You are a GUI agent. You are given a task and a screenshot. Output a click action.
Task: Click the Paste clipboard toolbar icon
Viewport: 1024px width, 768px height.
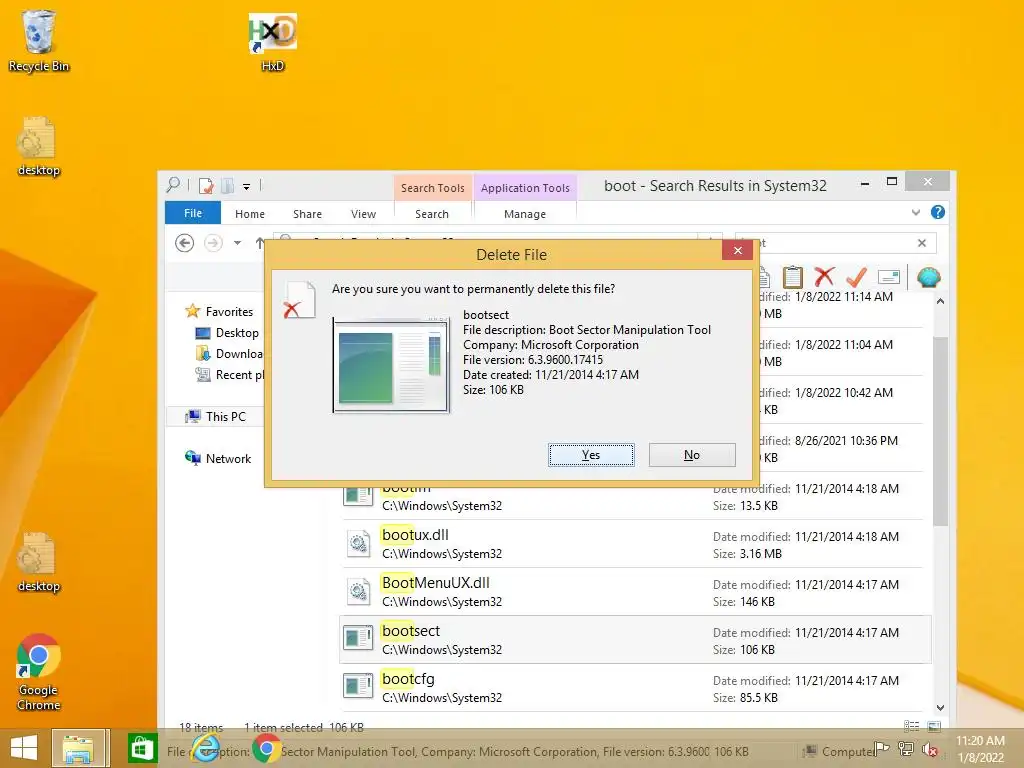pyautogui.click(x=793, y=277)
